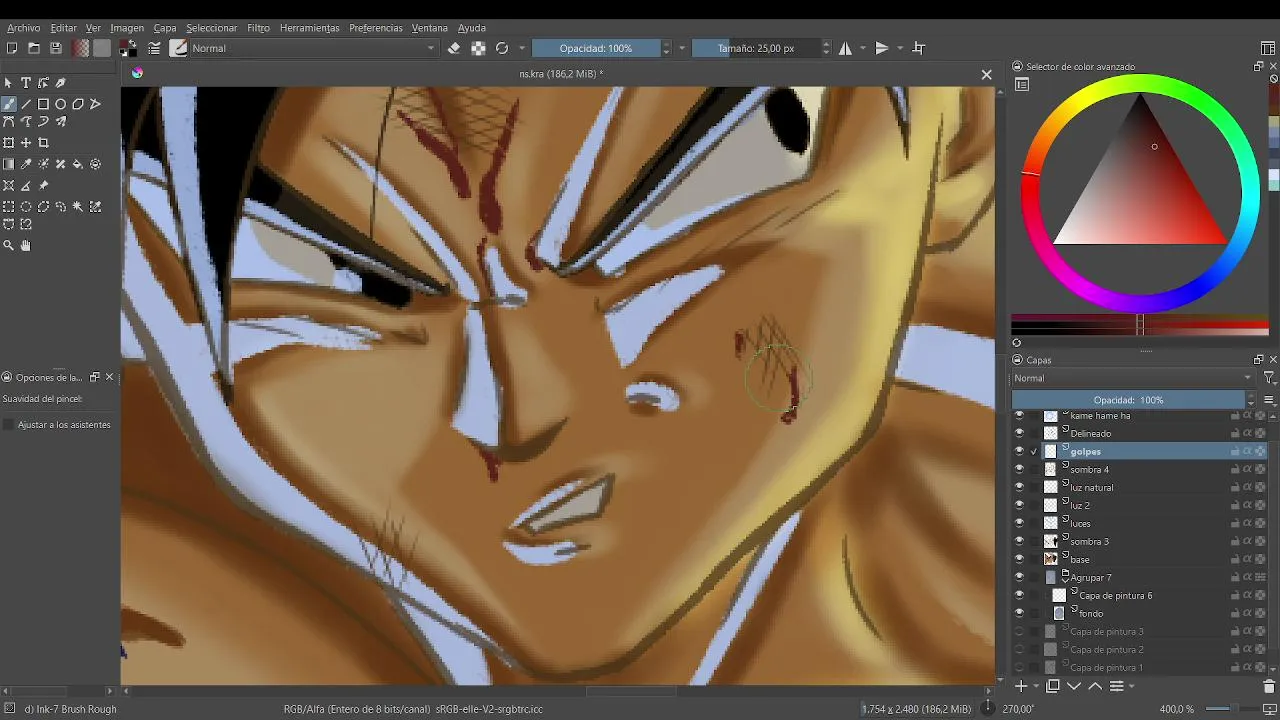Toggle eraser mode in the toolbar
Screen dimensions: 1280x720
point(454,48)
